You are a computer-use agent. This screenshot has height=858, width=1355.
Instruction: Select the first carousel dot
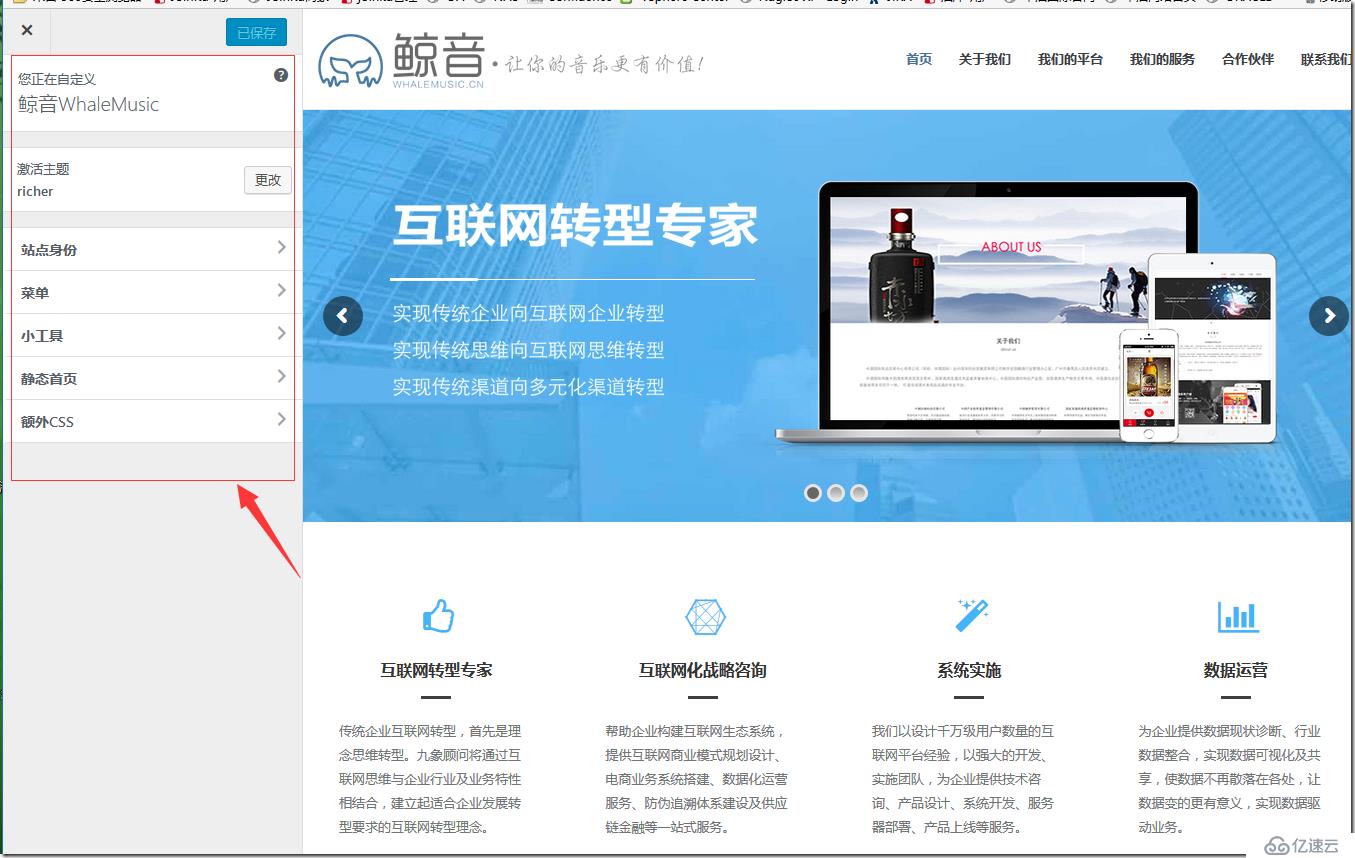coord(813,493)
